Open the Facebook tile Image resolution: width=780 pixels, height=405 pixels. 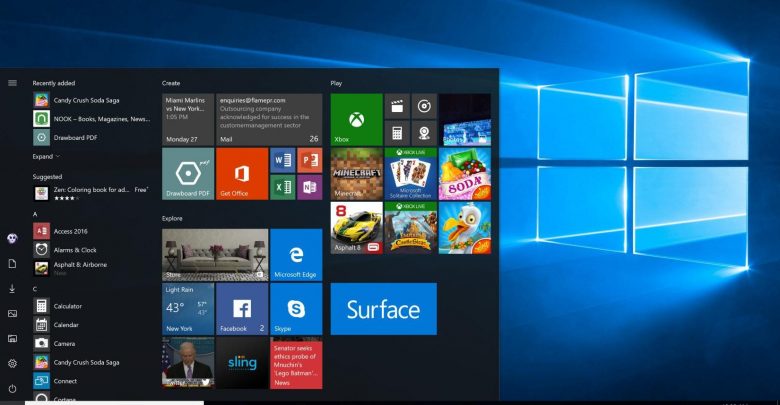pyautogui.click(x=242, y=309)
